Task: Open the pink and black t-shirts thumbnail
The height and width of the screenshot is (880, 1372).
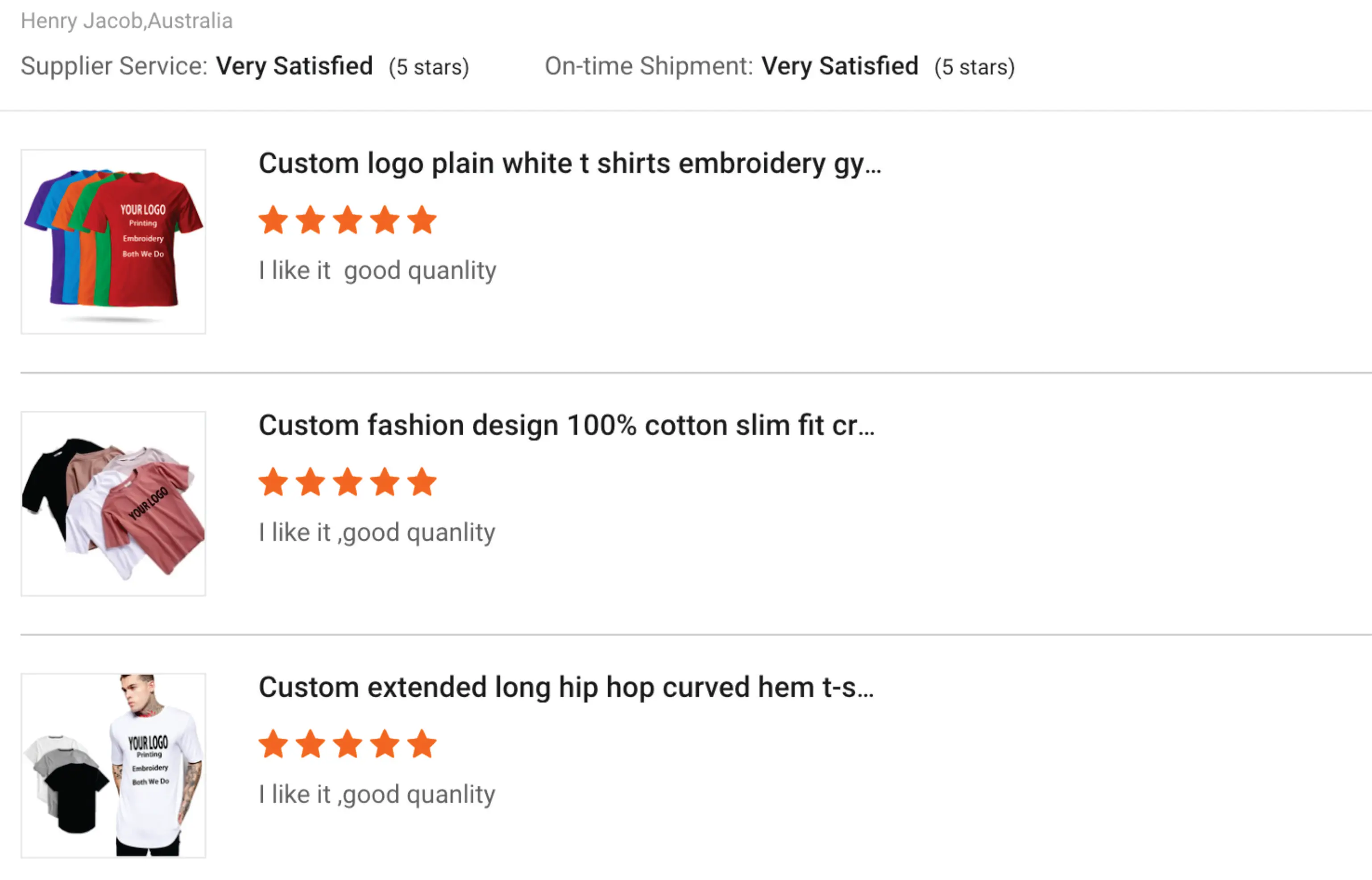Action: tap(113, 504)
